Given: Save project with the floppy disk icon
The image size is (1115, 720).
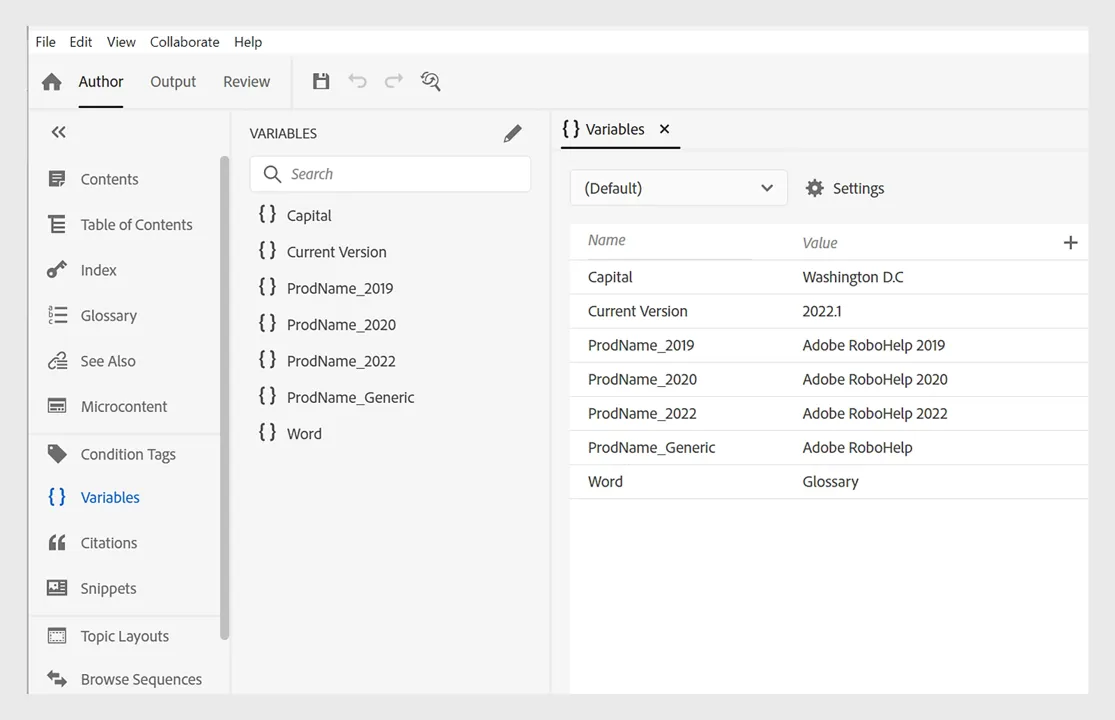Looking at the screenshot, I should [321, 81].
